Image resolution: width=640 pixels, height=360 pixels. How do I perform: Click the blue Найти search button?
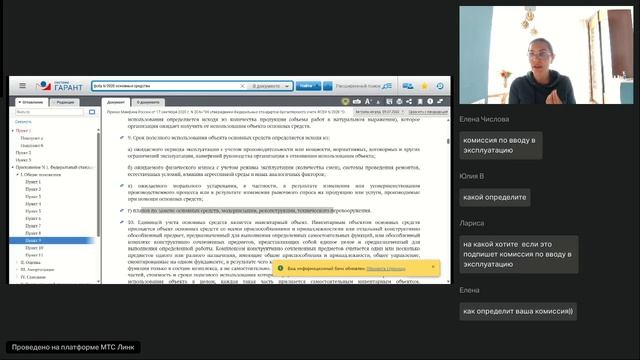pyautogui.click(x=308, y=86)
